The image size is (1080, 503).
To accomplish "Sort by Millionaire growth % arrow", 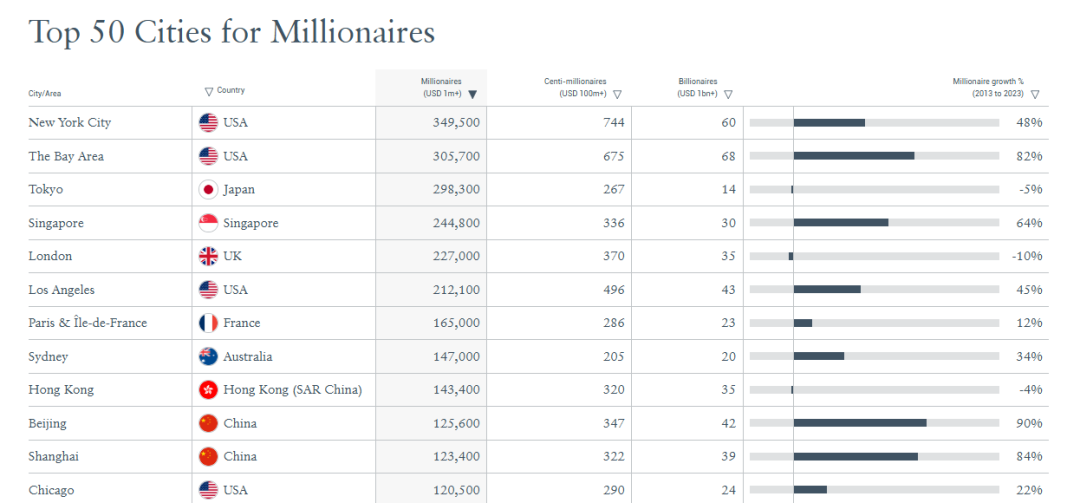I will point(1035,94).
